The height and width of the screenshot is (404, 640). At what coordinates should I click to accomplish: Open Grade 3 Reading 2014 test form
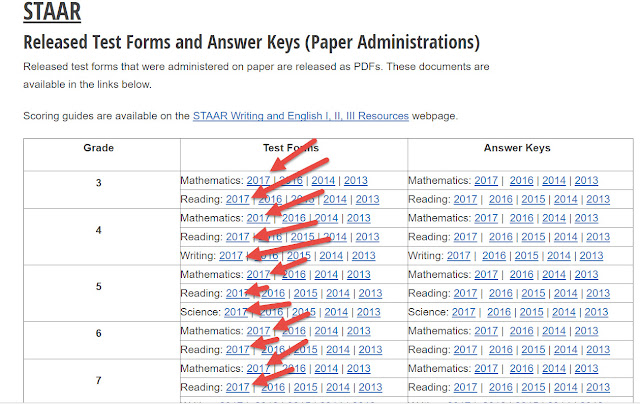tap(335, 199)
